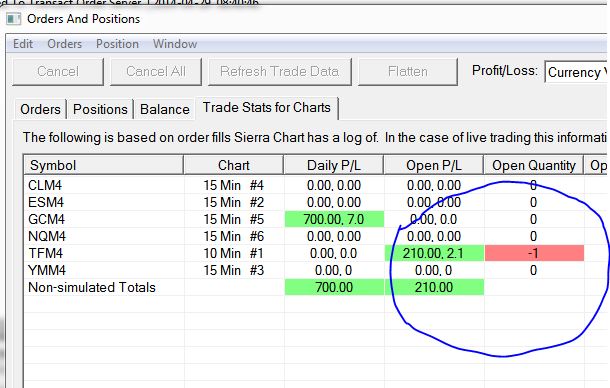Click the Daily P/L column header
The image size is (610, 388).
point(334,165)
